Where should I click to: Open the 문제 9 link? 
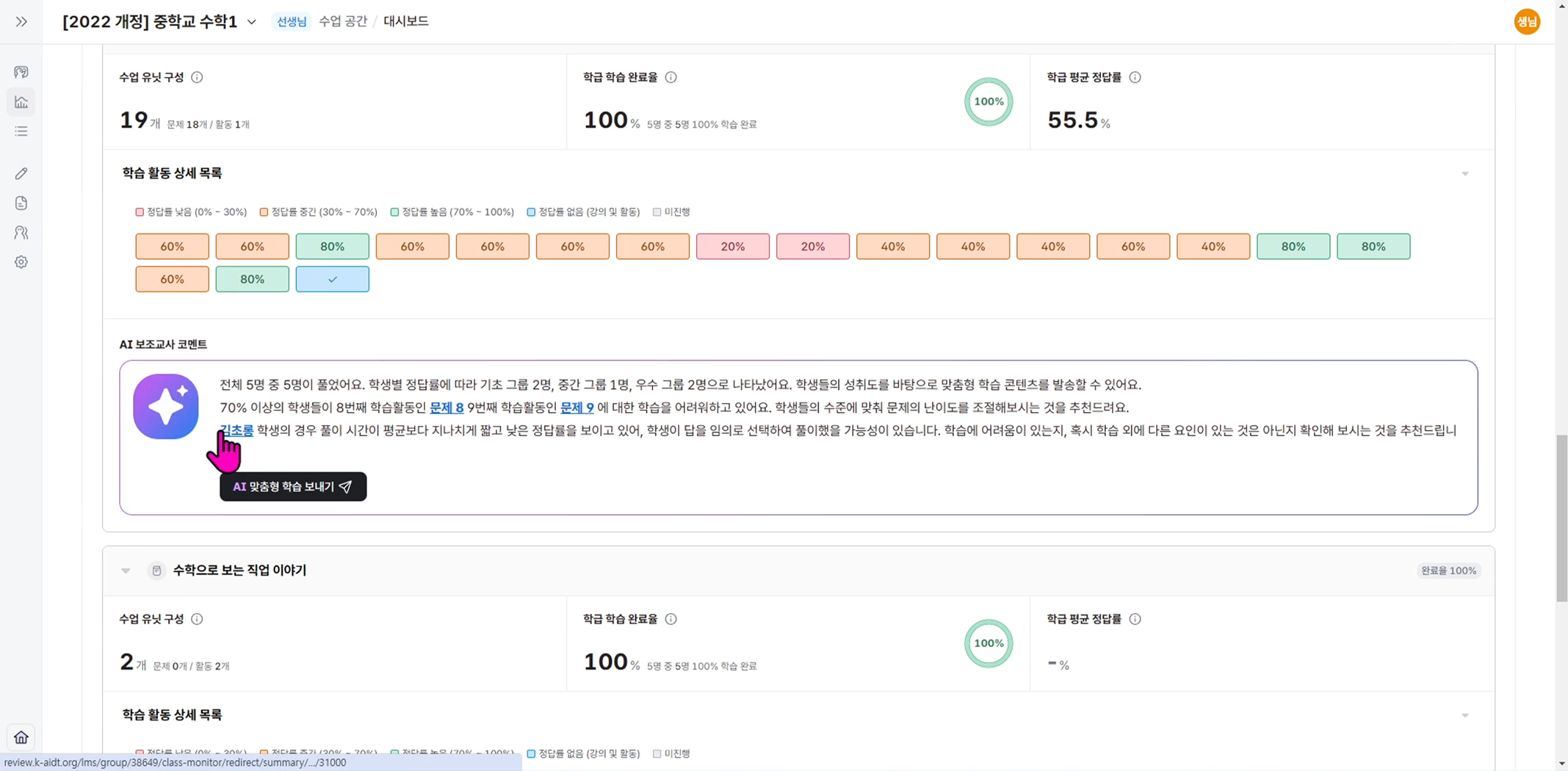coord(577,408)
